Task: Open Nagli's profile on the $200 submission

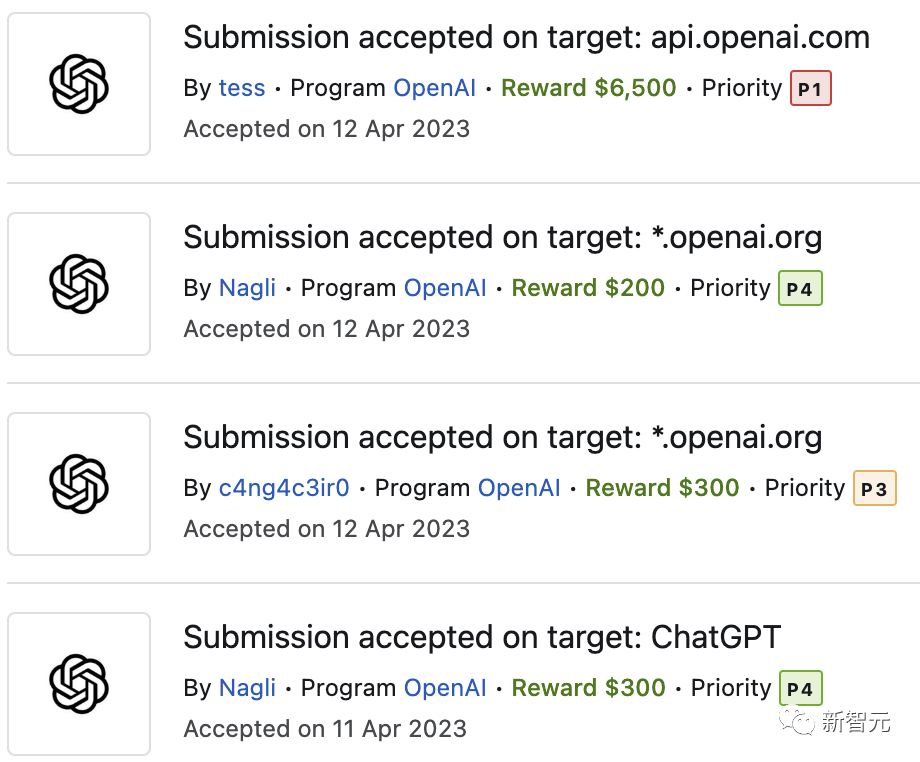Action: click(247, 288)
